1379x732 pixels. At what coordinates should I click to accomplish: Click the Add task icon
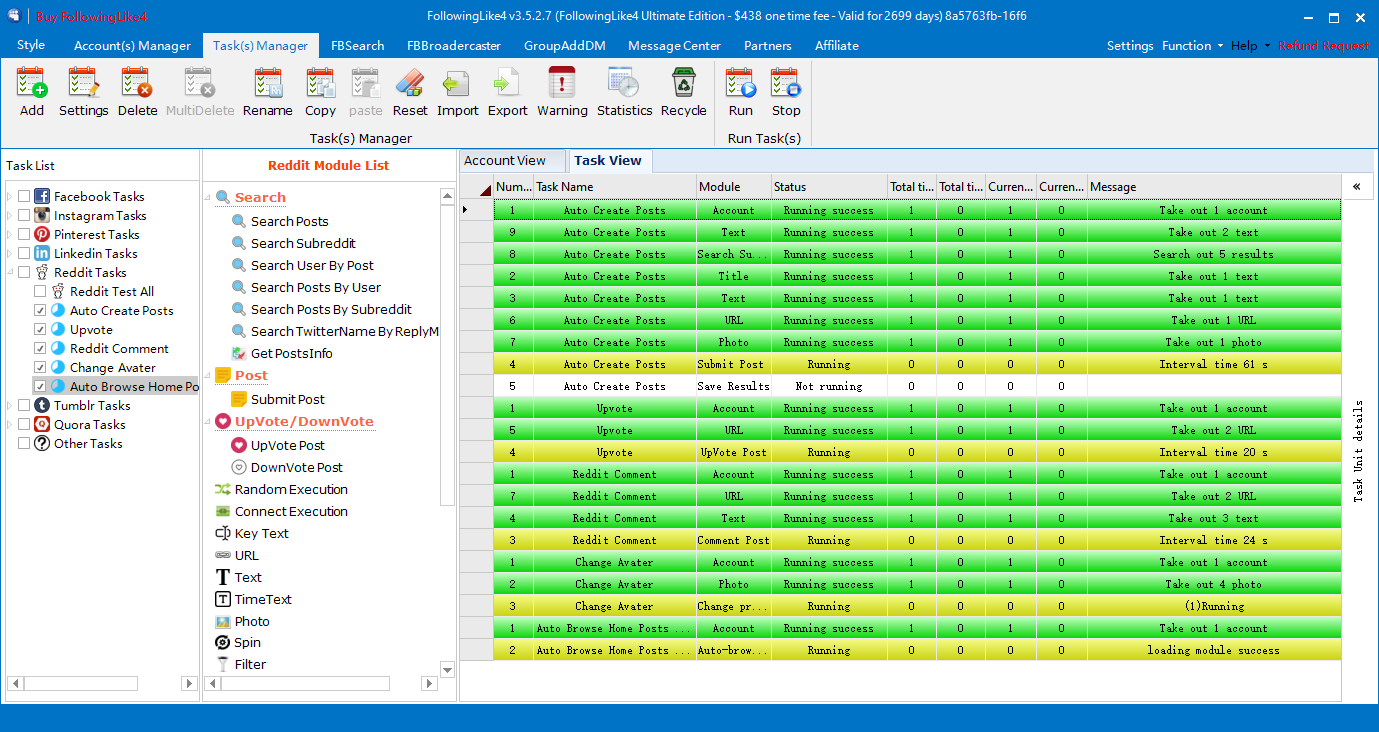click(x=32, y=83)
